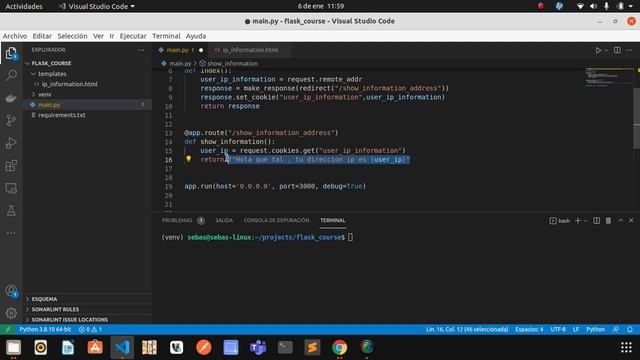Open the Testing flask icon
The height and width of the screenshot is (360, 640).
pyautogui.click(x=11, y=211)
